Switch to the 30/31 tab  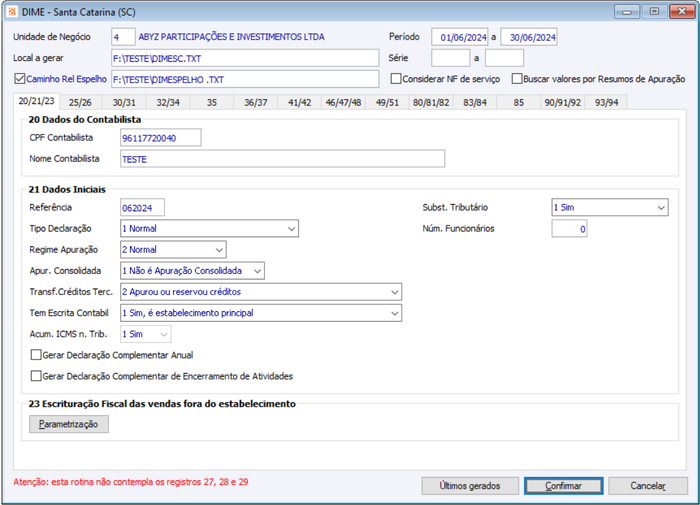click(x=124, y=102)
